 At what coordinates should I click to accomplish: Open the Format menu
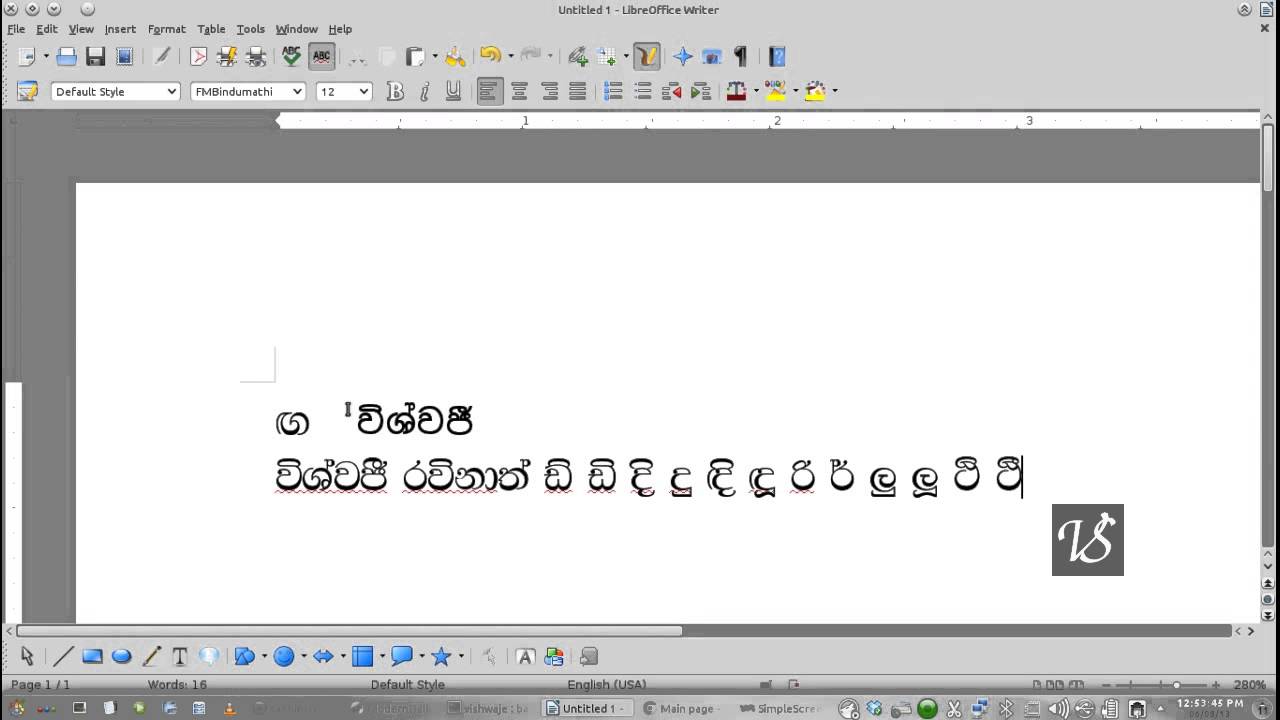click(x=167, y=29)
